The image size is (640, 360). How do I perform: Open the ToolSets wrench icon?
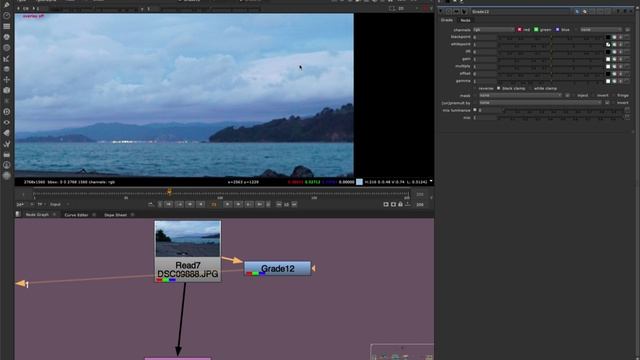pos(7,144)
